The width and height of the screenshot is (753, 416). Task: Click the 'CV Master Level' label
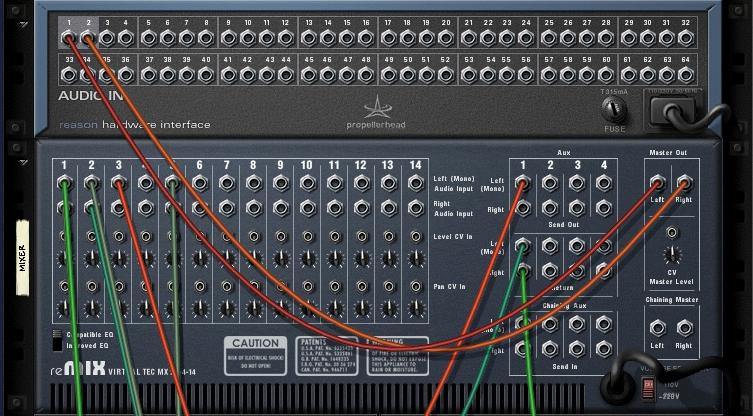point(671,277)
